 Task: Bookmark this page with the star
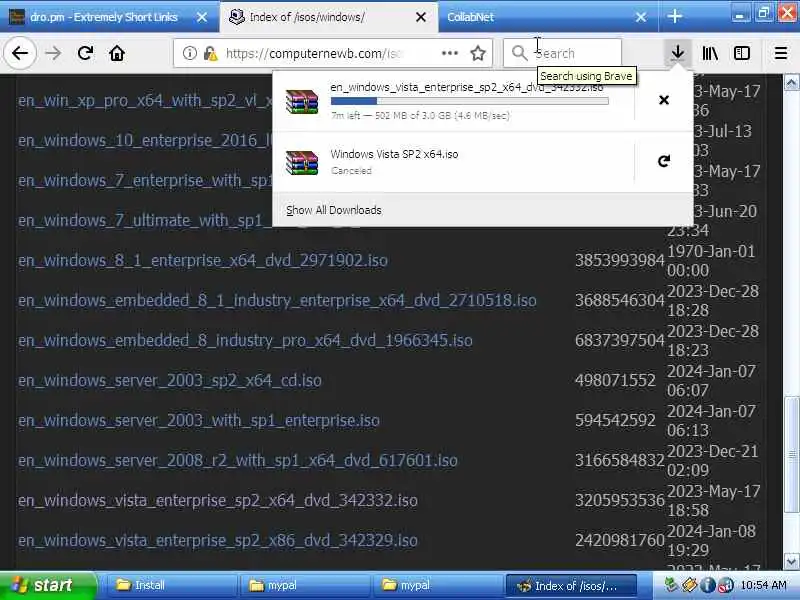478,53
